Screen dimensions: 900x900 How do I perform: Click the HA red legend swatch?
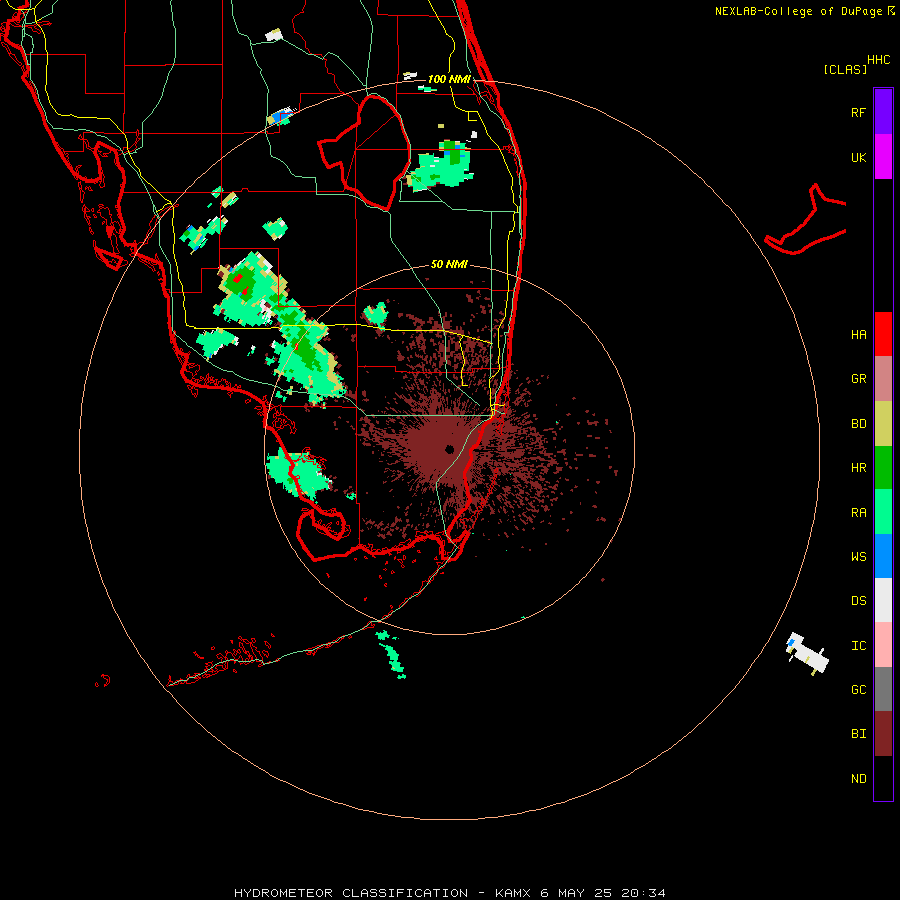pyautogui.click(x=883, y=334)
